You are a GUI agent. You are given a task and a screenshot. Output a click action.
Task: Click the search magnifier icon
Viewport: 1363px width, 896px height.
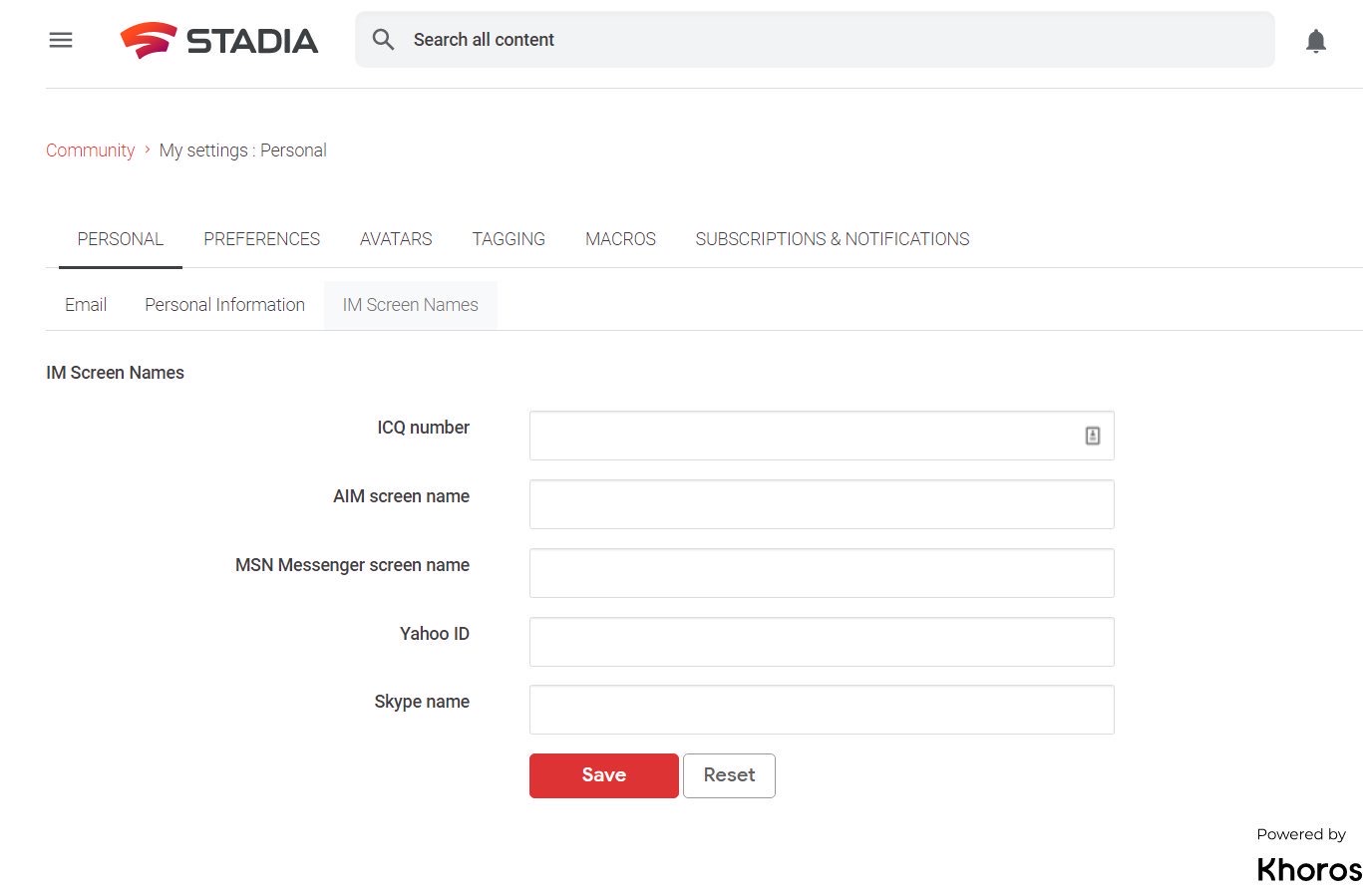(383, 40)
